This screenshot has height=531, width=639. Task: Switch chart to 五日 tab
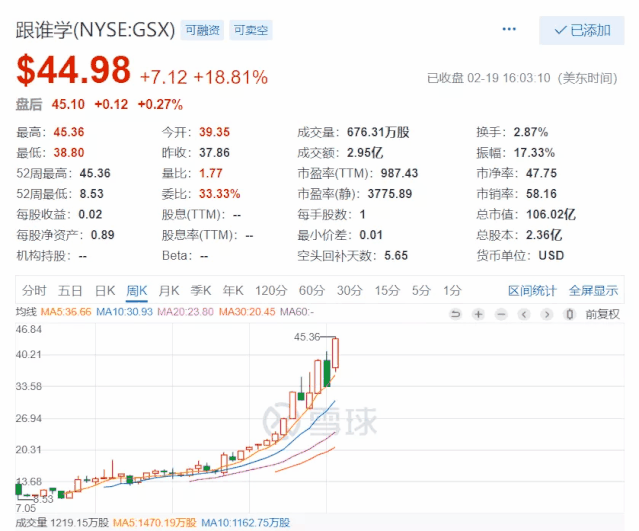pos(70,291)
